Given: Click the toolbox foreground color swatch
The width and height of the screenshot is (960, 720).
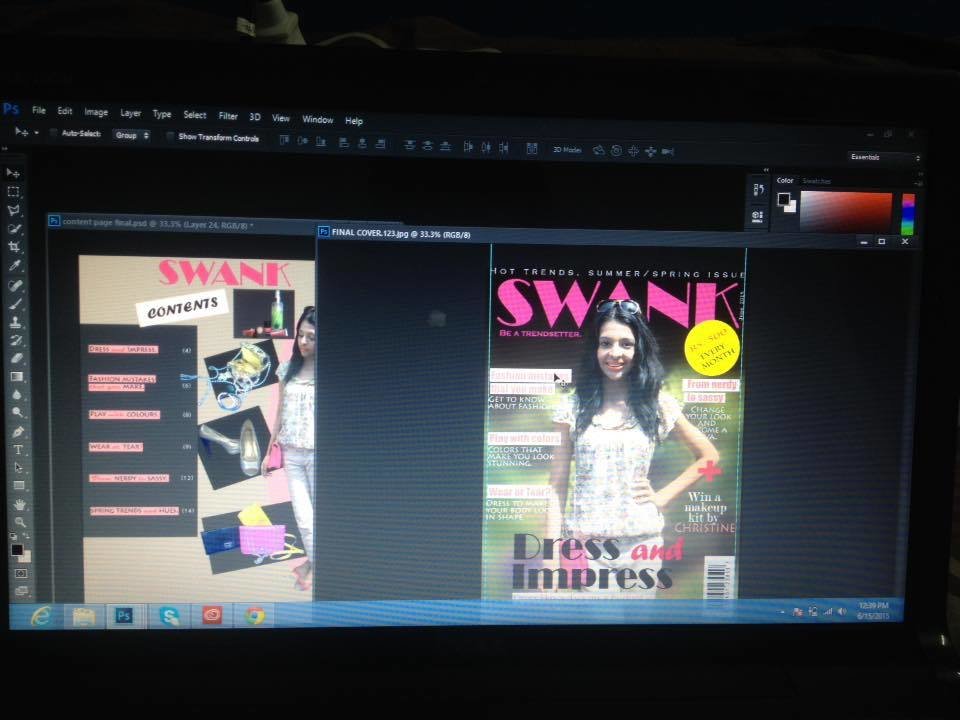Looking at the screenshot, I should click(17, 550).
